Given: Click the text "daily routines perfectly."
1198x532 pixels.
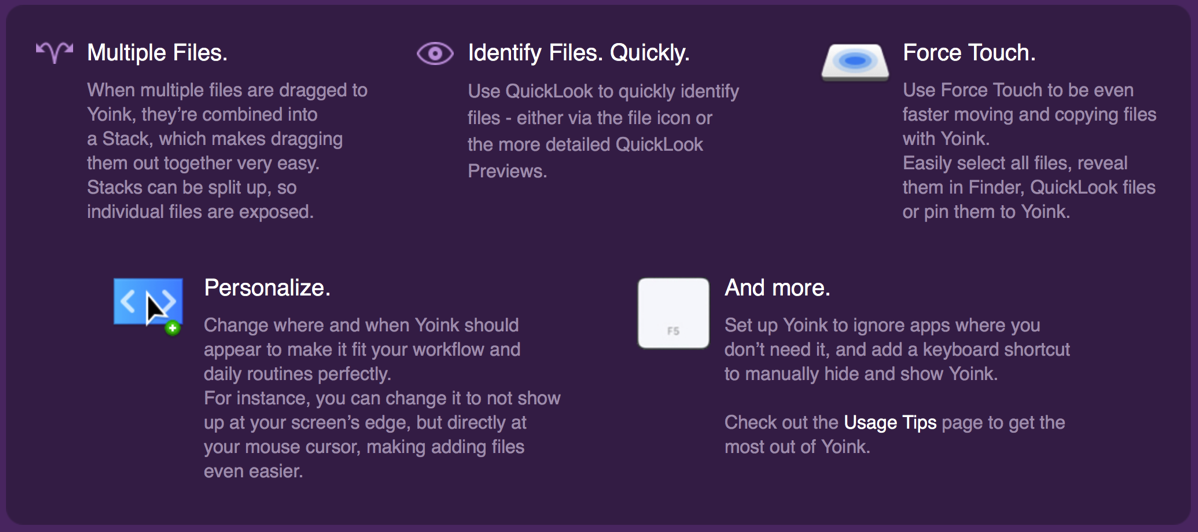Looking at the screenshot, I should point(297,375).
